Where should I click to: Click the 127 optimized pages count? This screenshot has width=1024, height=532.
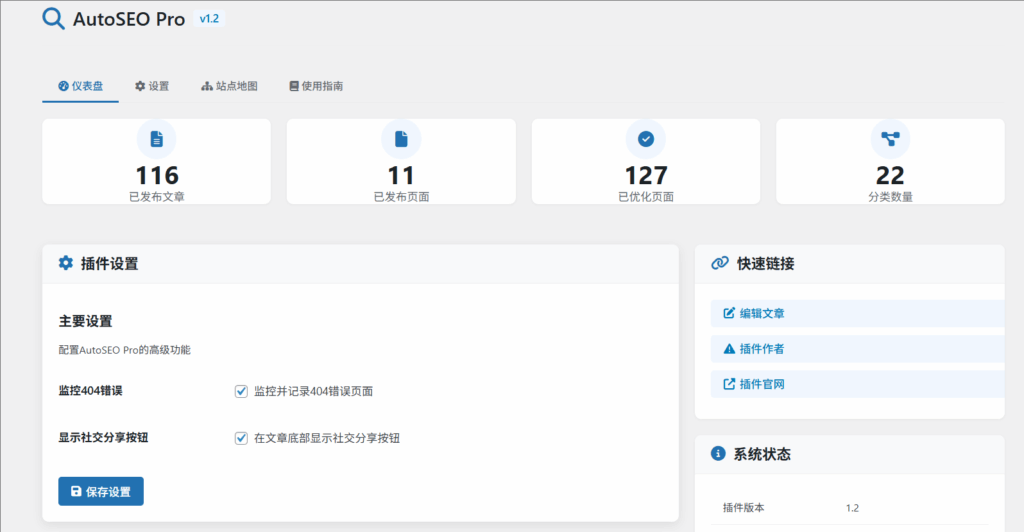click(646, 176)
